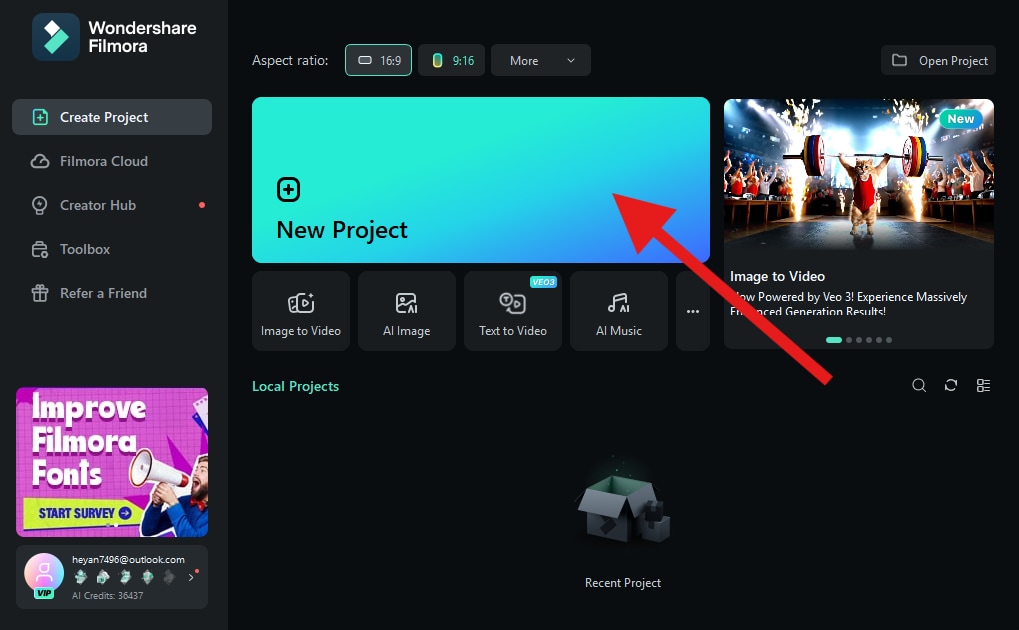Show more AI tools via ellipsis
Viewport: 1019px width, 630px height.
[693, 311]
